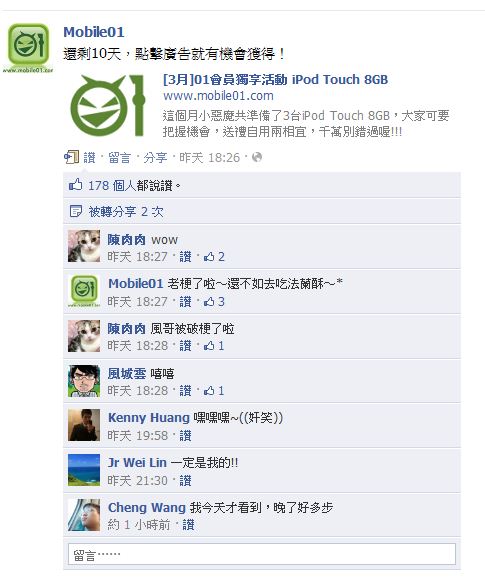Click the Mobile01 green profile avatar at top
485x580 pixels.
pyautogui.click(x=28, y=48)
